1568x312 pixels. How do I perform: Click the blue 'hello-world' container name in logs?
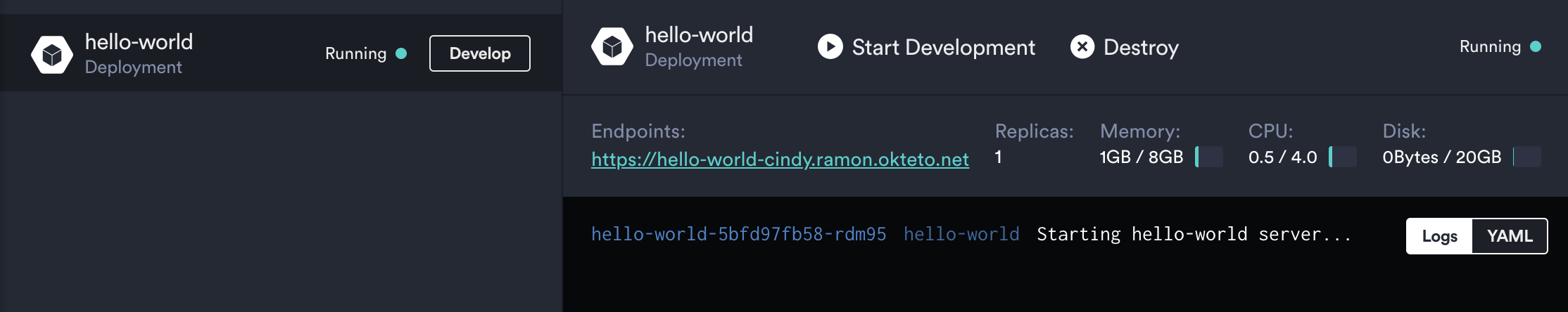tap(961, 234)
